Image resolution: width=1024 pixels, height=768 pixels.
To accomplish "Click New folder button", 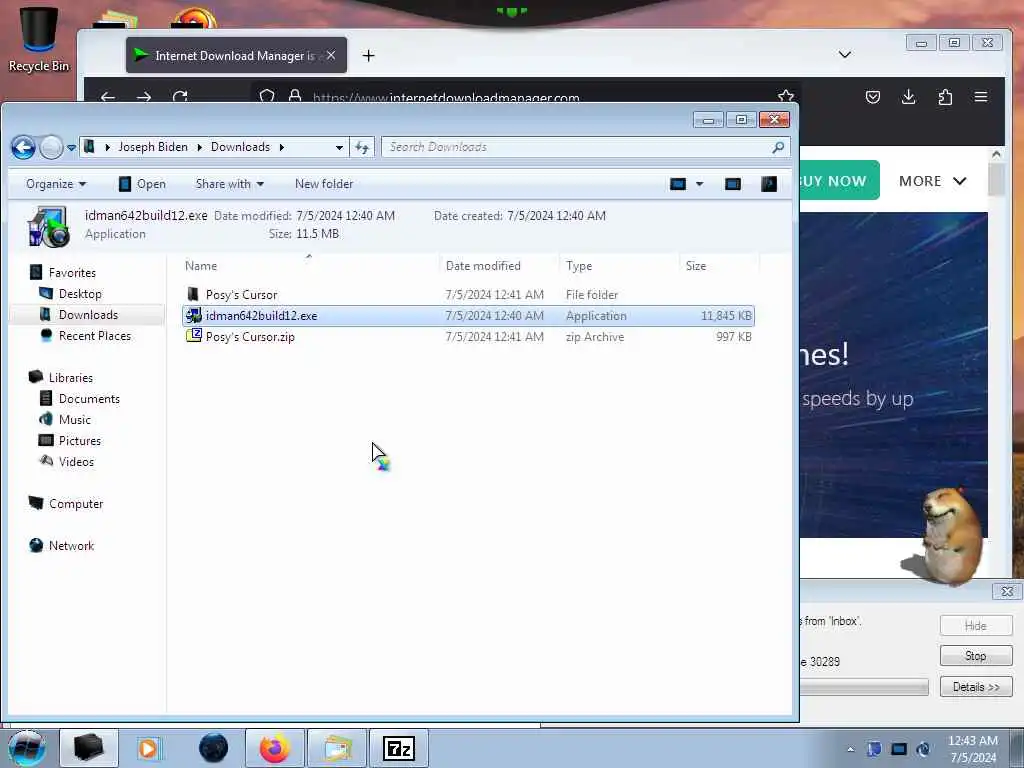I will [x=324, y=184].
